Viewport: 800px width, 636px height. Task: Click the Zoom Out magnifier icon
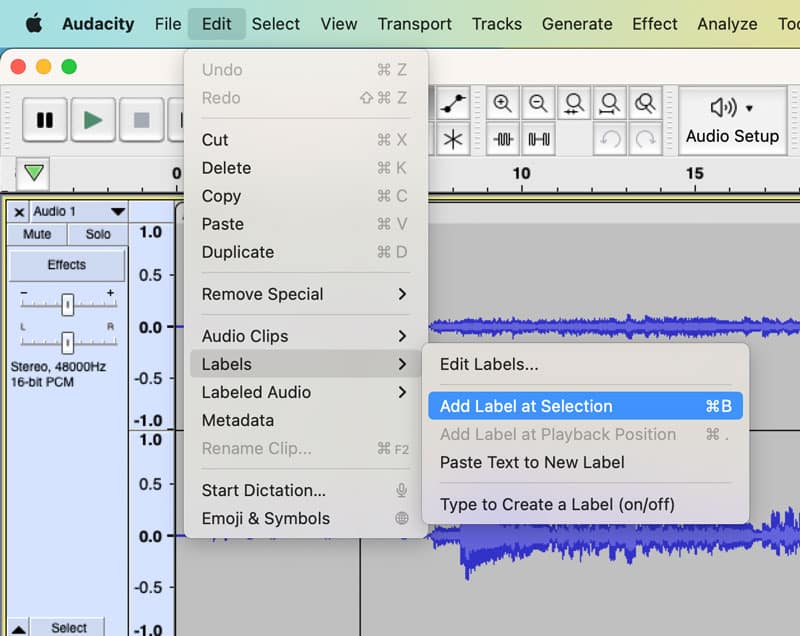[539, 103]
